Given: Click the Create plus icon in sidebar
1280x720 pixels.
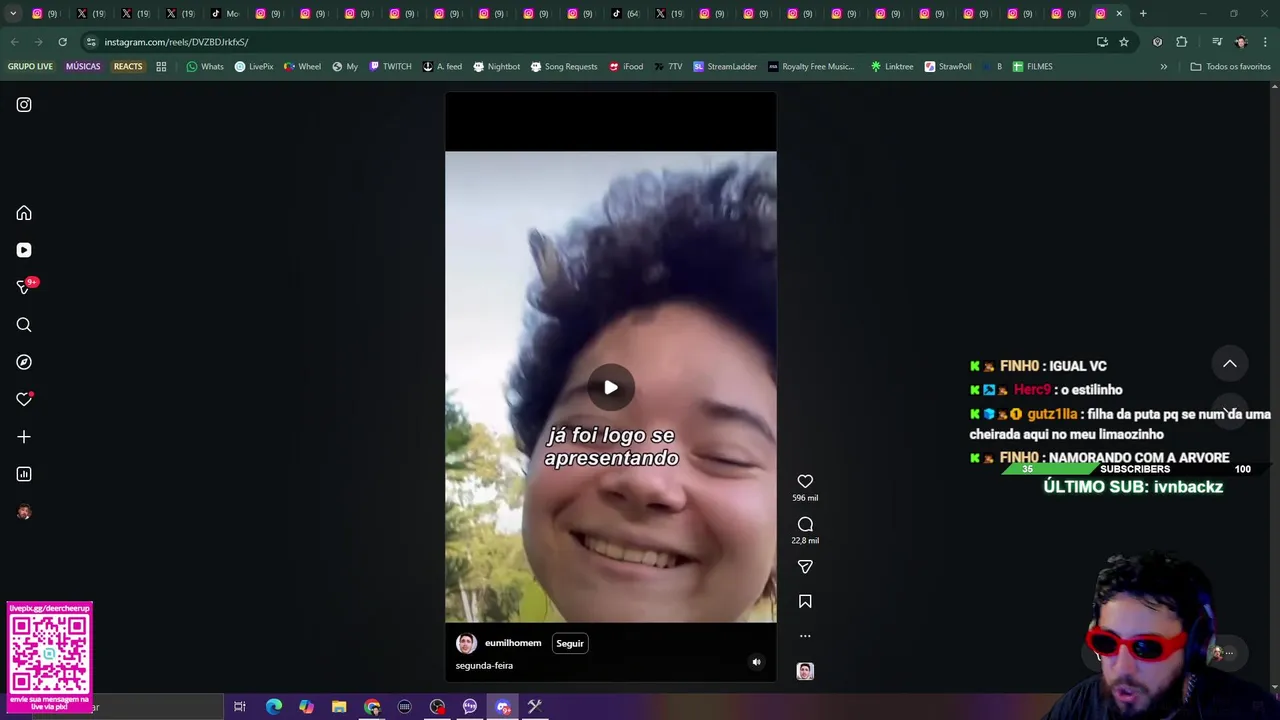Looking at the screenshot, I should pyautogui.click(x=24, y=437).
